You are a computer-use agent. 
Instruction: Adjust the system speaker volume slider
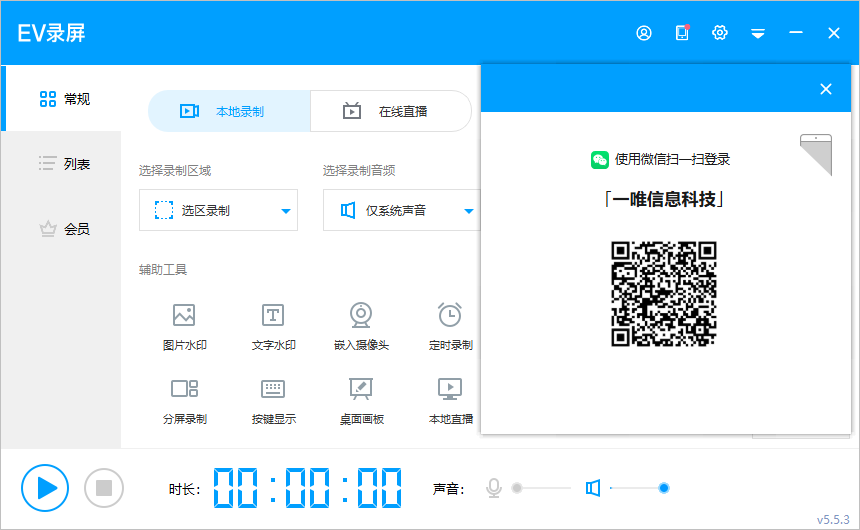[639, 488]
